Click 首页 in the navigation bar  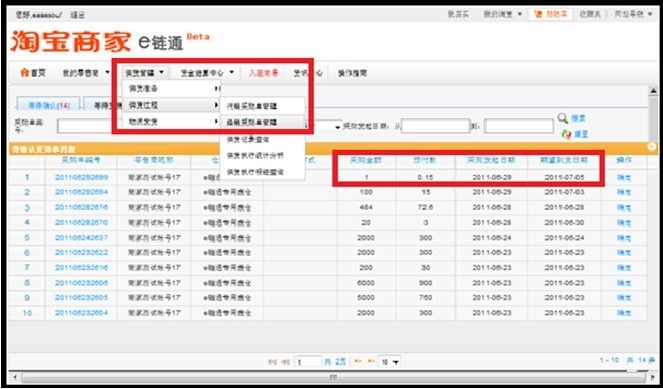pyautogui.click(x=38, y=73)
